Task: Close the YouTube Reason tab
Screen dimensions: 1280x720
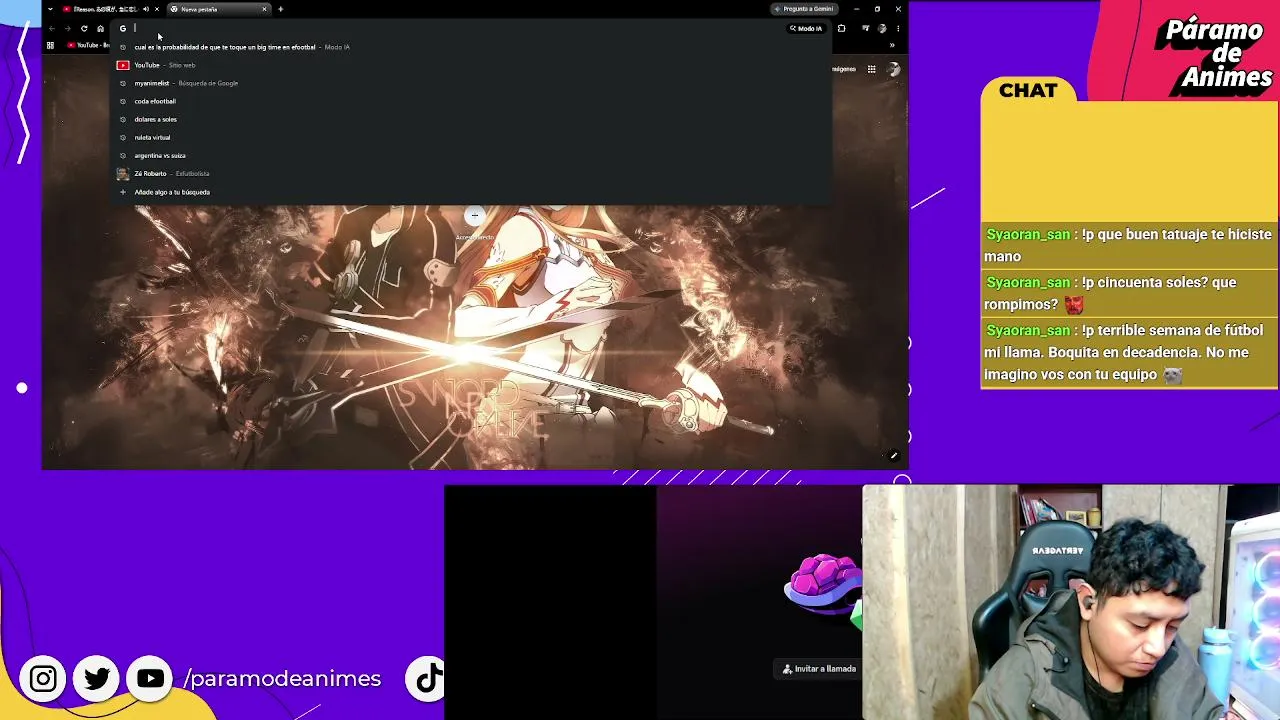Action: point(157,9)
